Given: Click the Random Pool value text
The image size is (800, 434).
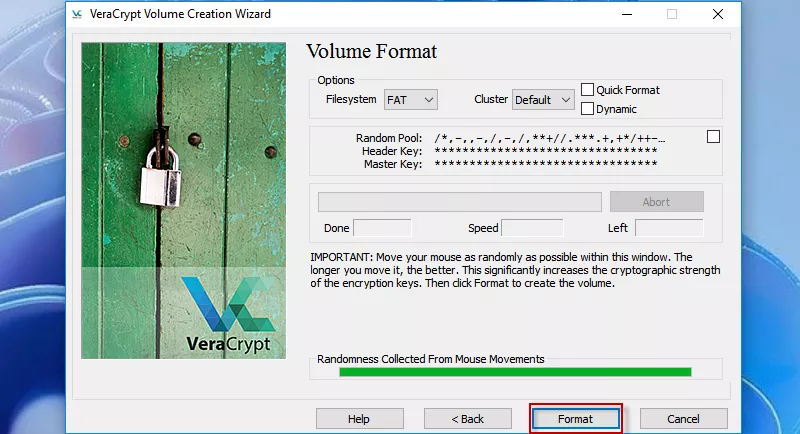Looking at the screenshot, I should tap(549, 138).
